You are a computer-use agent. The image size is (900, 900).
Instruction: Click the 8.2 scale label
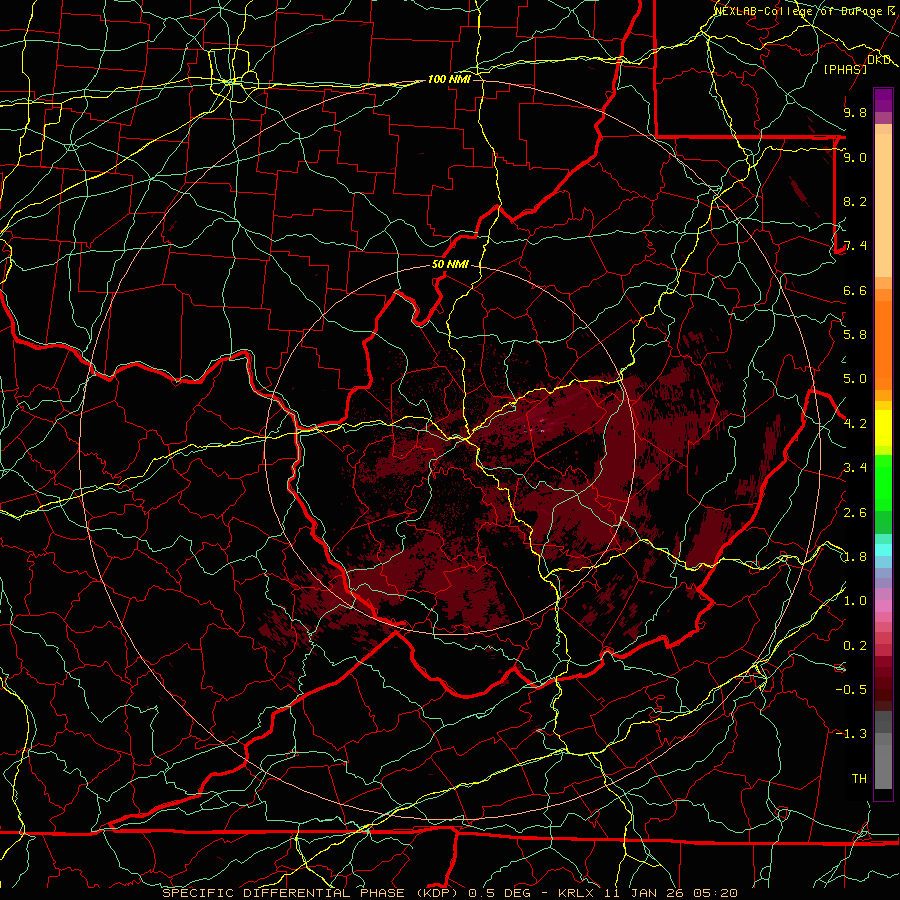coord(855,201)
